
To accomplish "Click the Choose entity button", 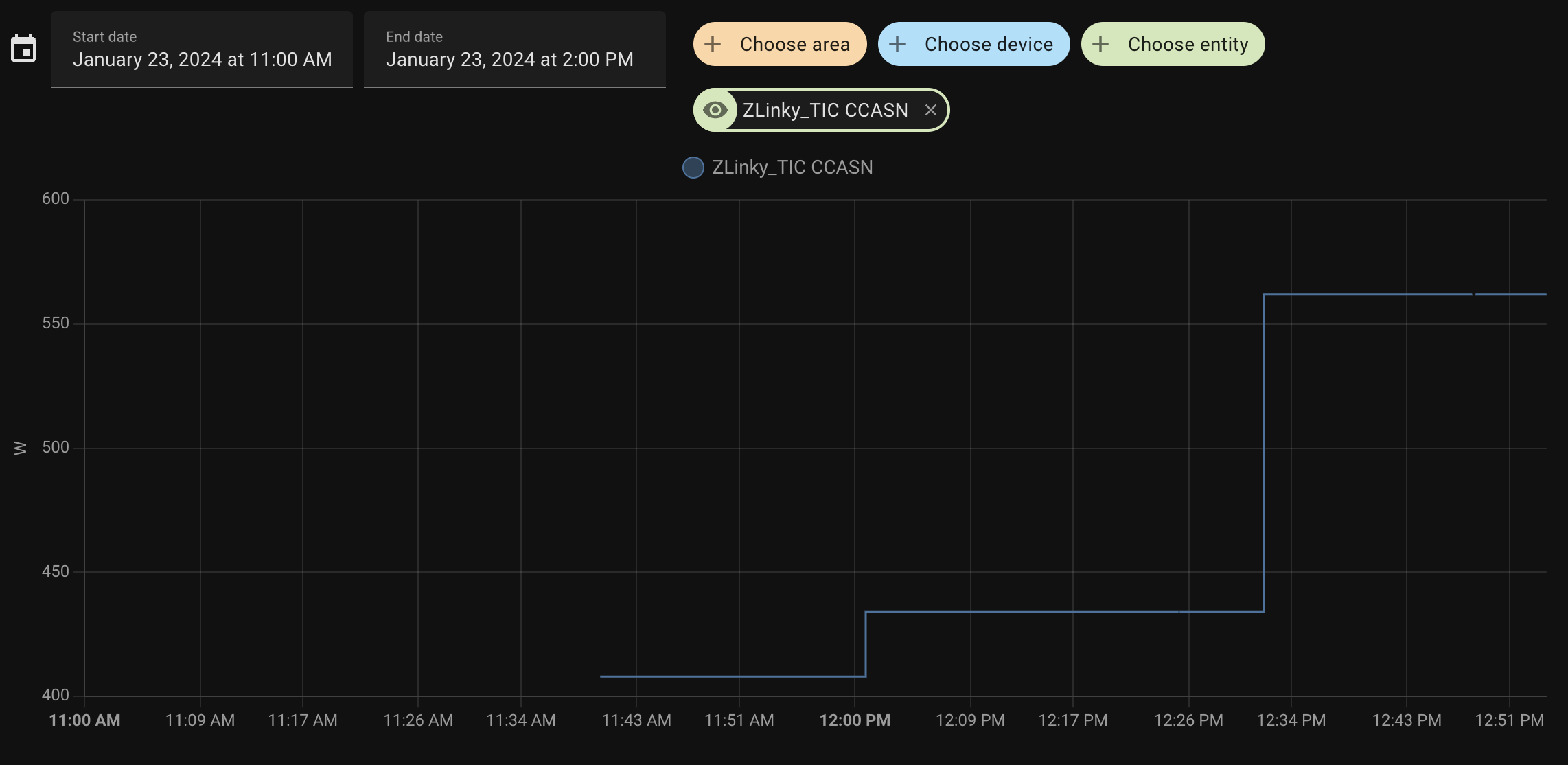I will [x=1173, y=44].
